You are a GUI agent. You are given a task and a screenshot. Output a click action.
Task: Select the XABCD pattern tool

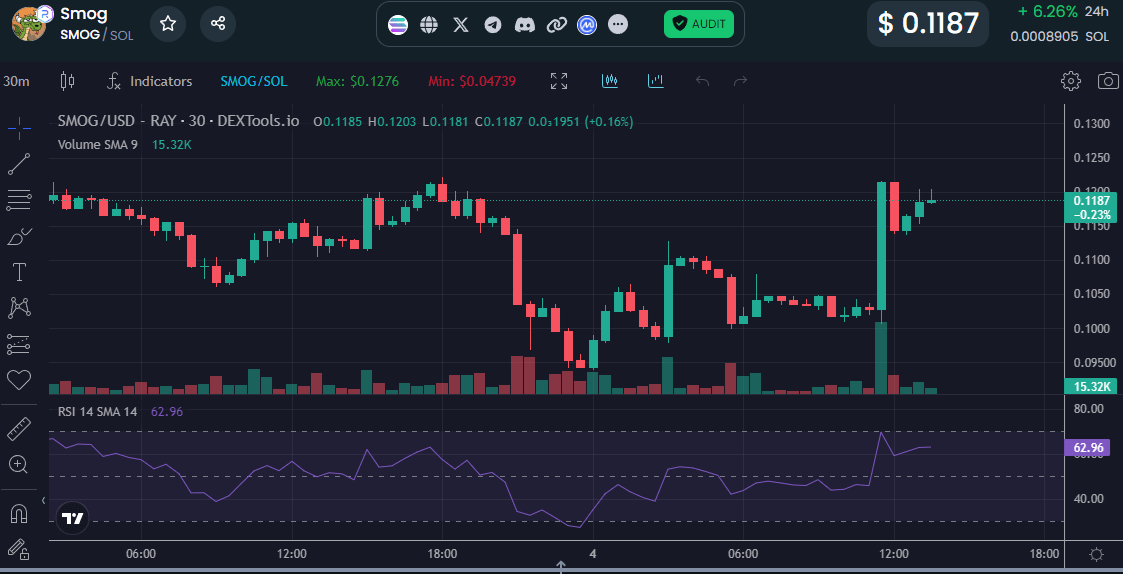19,308
